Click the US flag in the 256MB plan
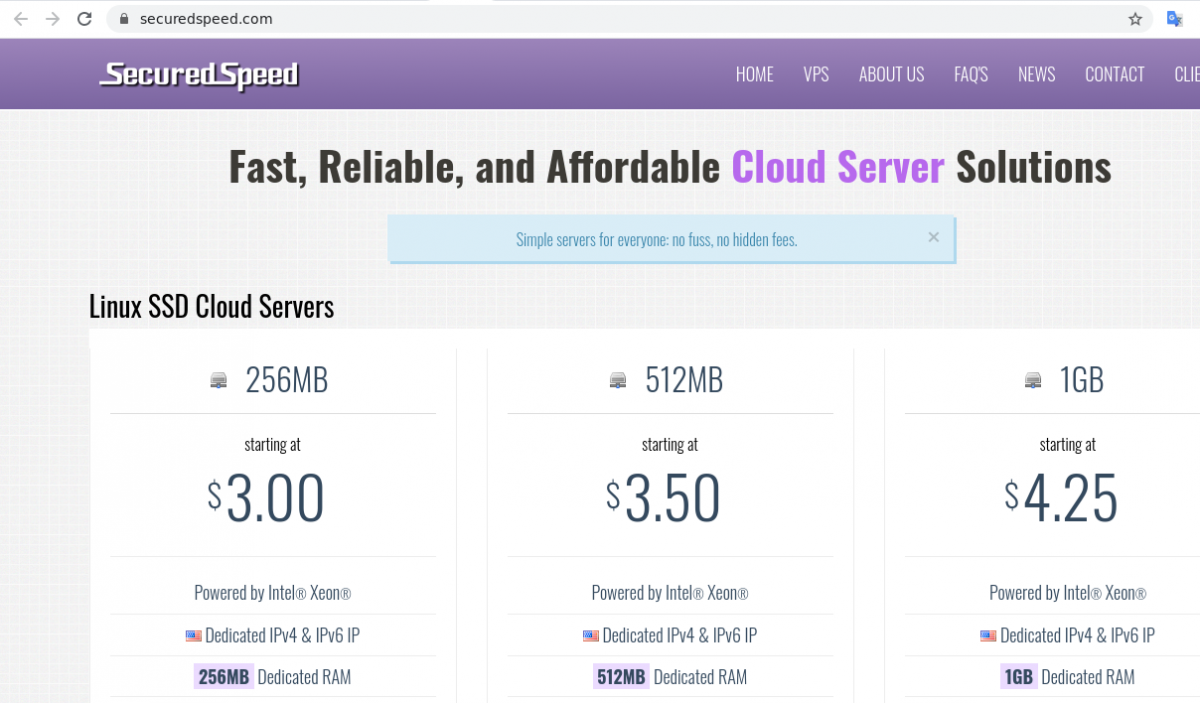The width and height of the screenshot is (1200, 703). coord(193,635)
